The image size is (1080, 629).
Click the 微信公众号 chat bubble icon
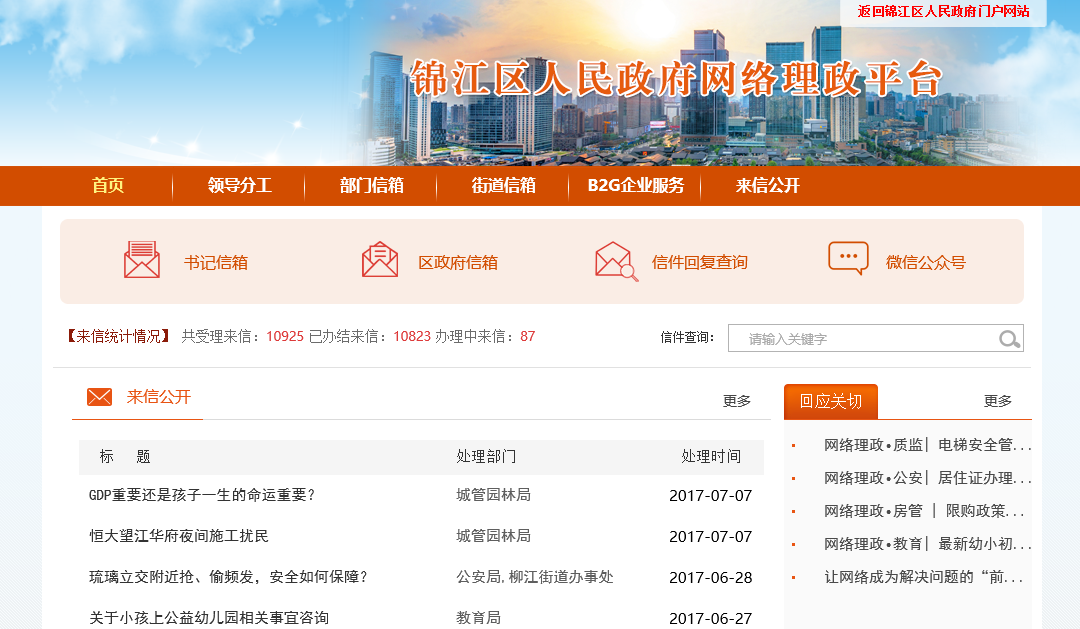848,258
